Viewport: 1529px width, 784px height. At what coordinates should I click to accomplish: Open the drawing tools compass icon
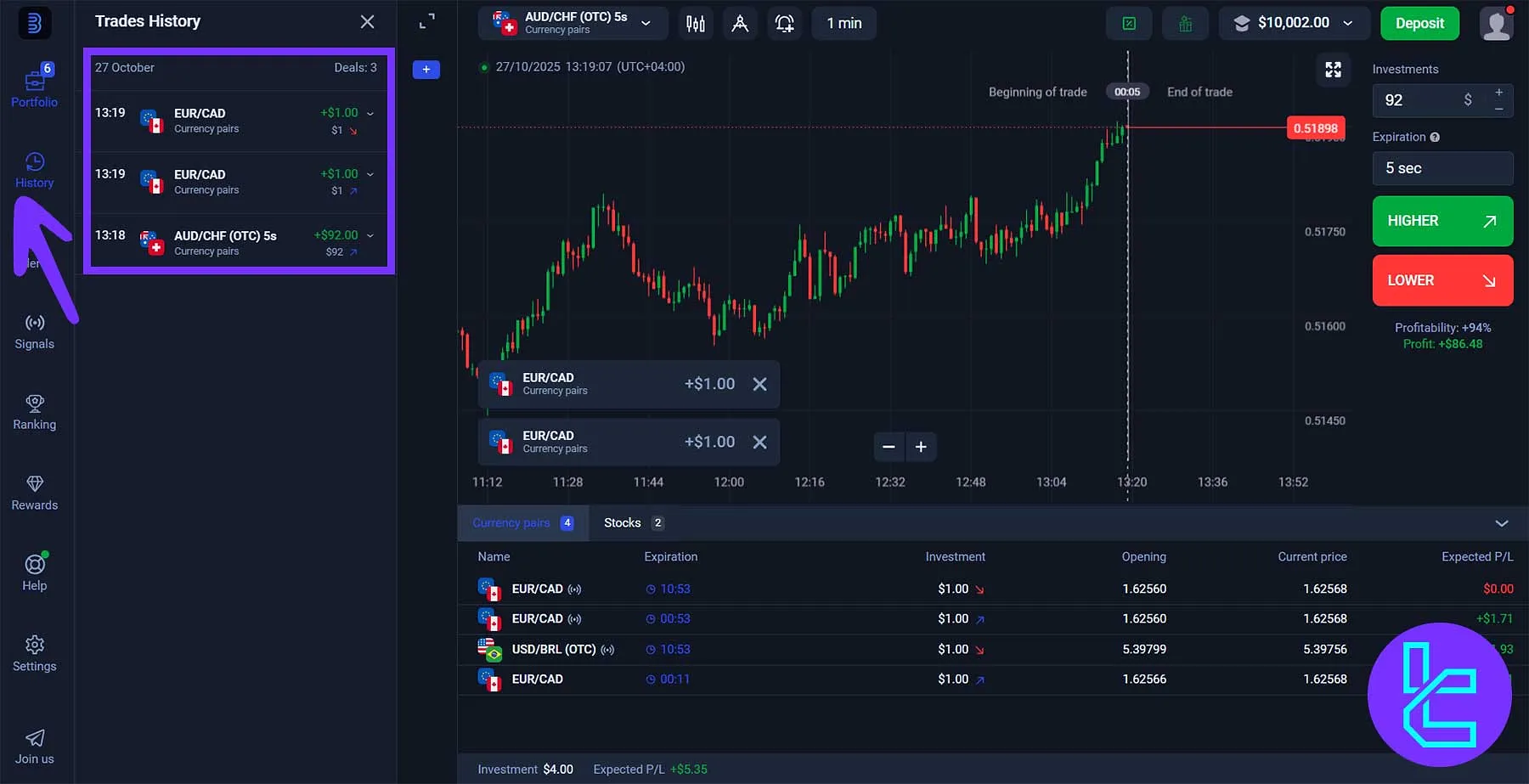[x=740, y=24]
